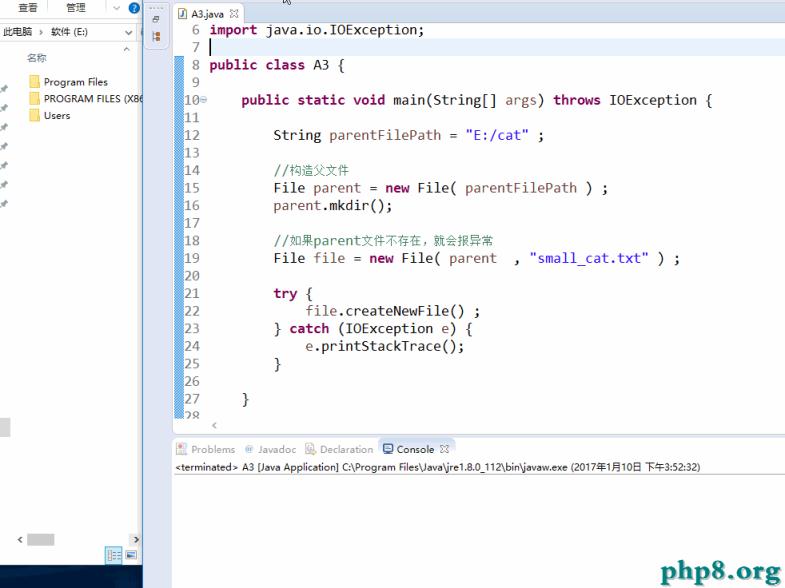Click Explorer scrollbar right arrow
785x588 pixels.
[136, 539]
